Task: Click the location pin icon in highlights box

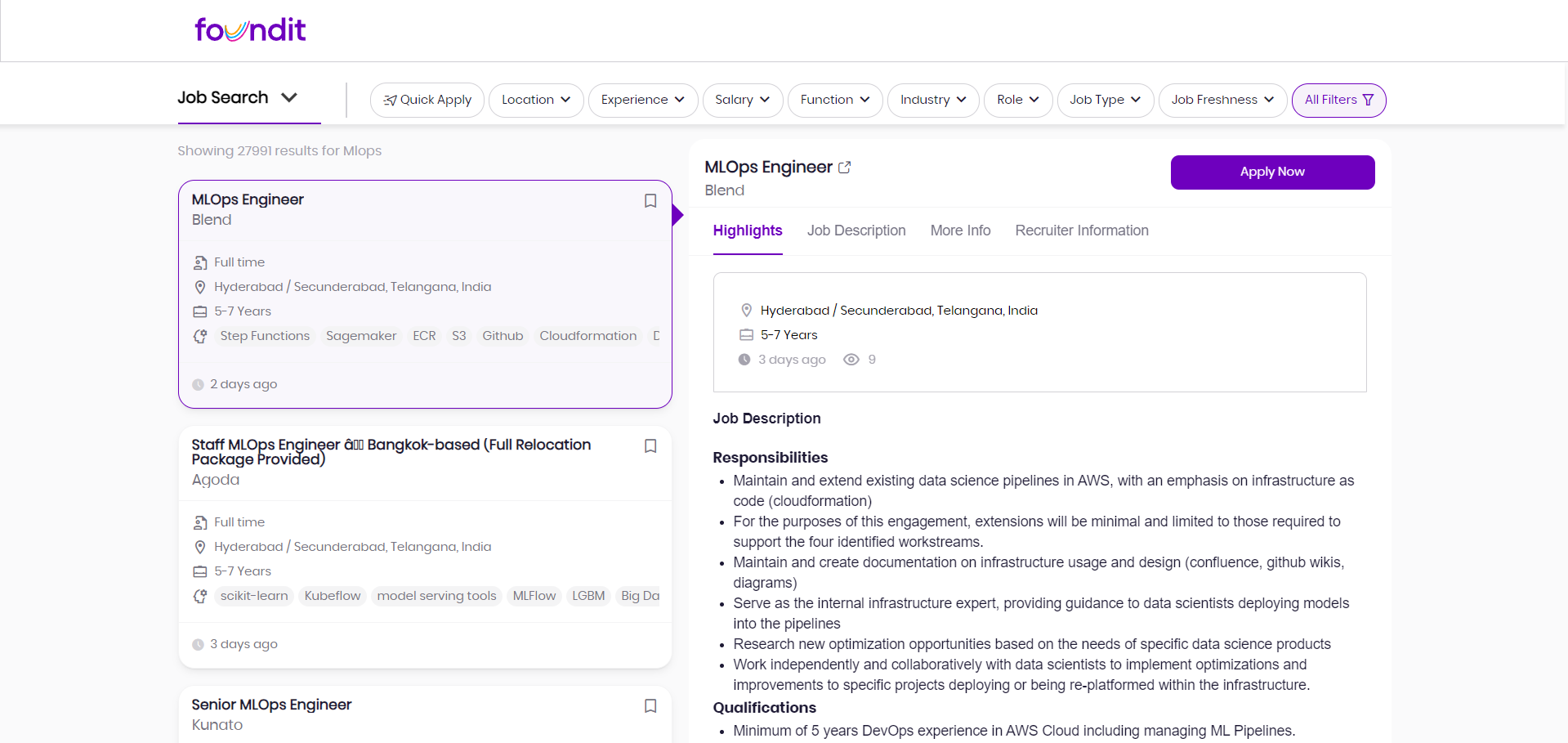Action: [x=746, y=311]
